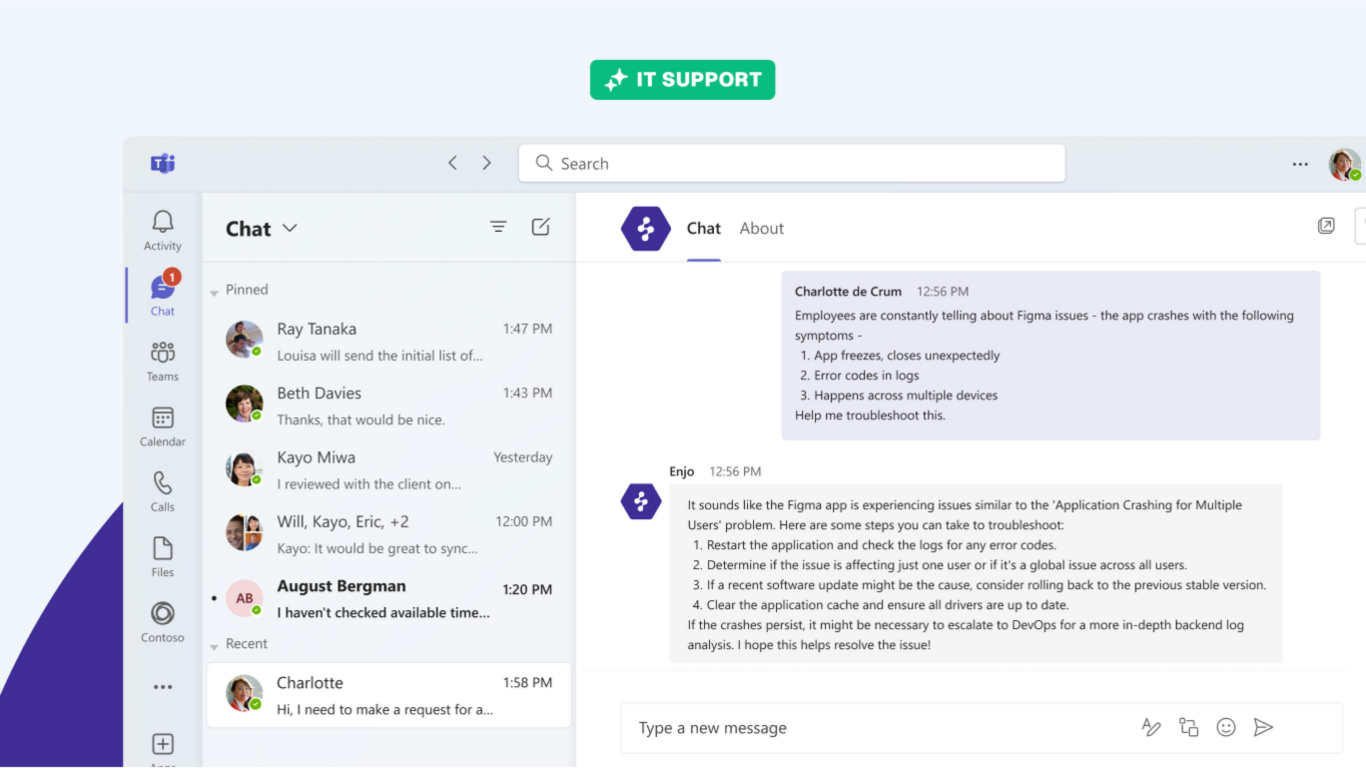Open the Calendar view
Screen dimensions: 1366x768
[x=162, y=426]
